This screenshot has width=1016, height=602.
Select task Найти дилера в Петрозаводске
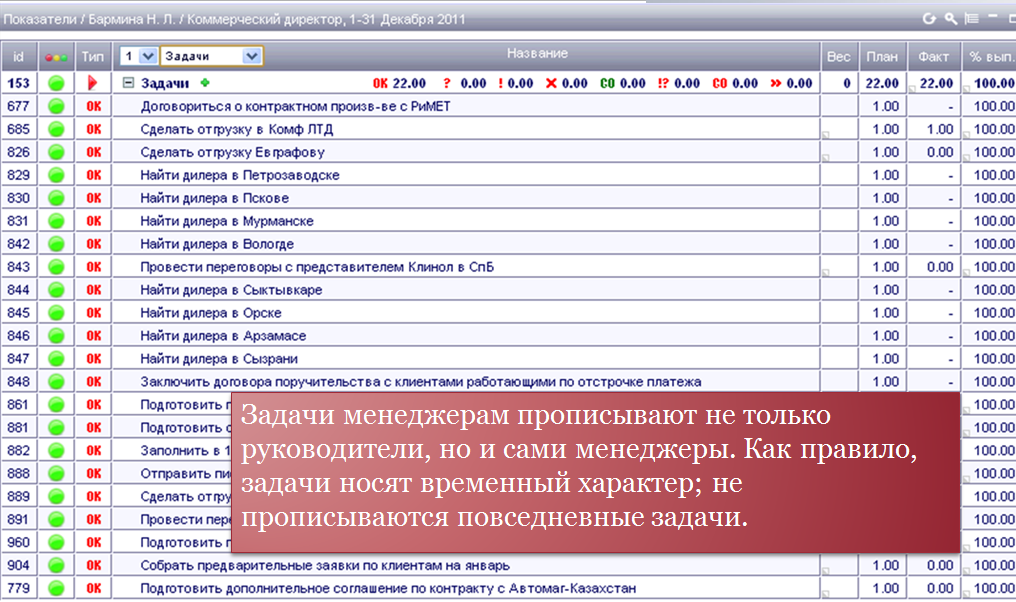[240, 175]
